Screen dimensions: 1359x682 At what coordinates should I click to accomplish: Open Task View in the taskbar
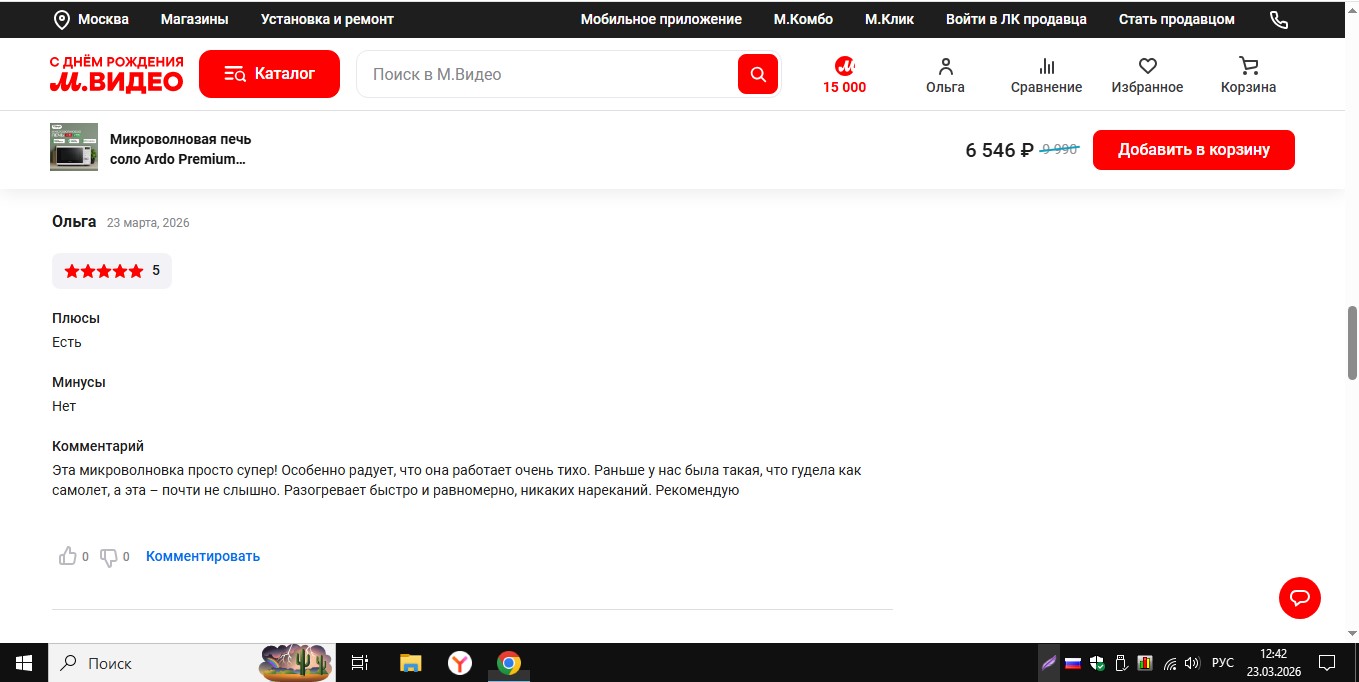pyautogui.click(x=360, y=663)
